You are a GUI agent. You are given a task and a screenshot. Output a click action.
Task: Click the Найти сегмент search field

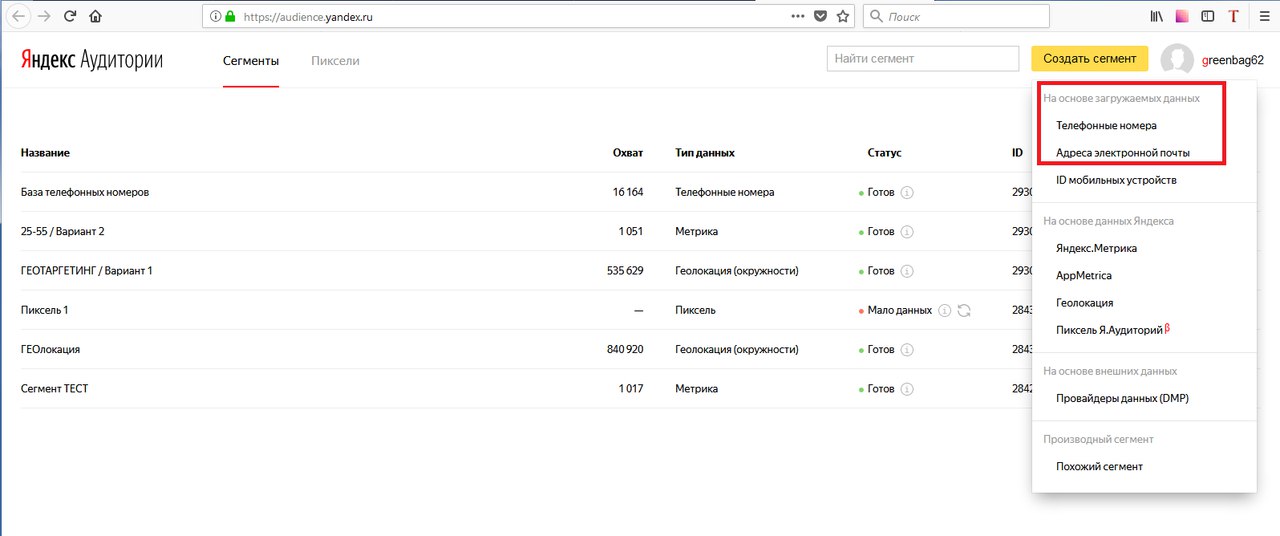point(922,59)
